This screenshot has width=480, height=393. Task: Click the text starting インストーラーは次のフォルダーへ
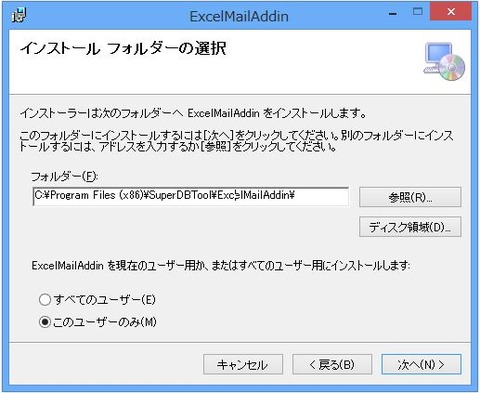click(x=193, y=113)
